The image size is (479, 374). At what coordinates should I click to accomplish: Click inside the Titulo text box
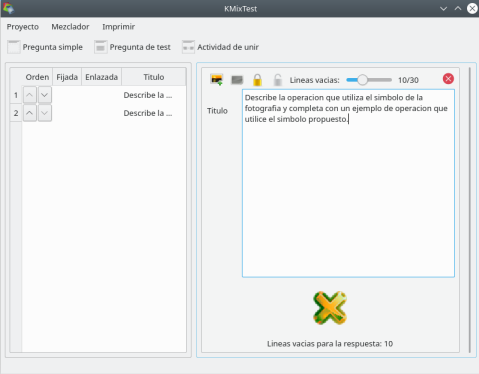tap(348, 183)
